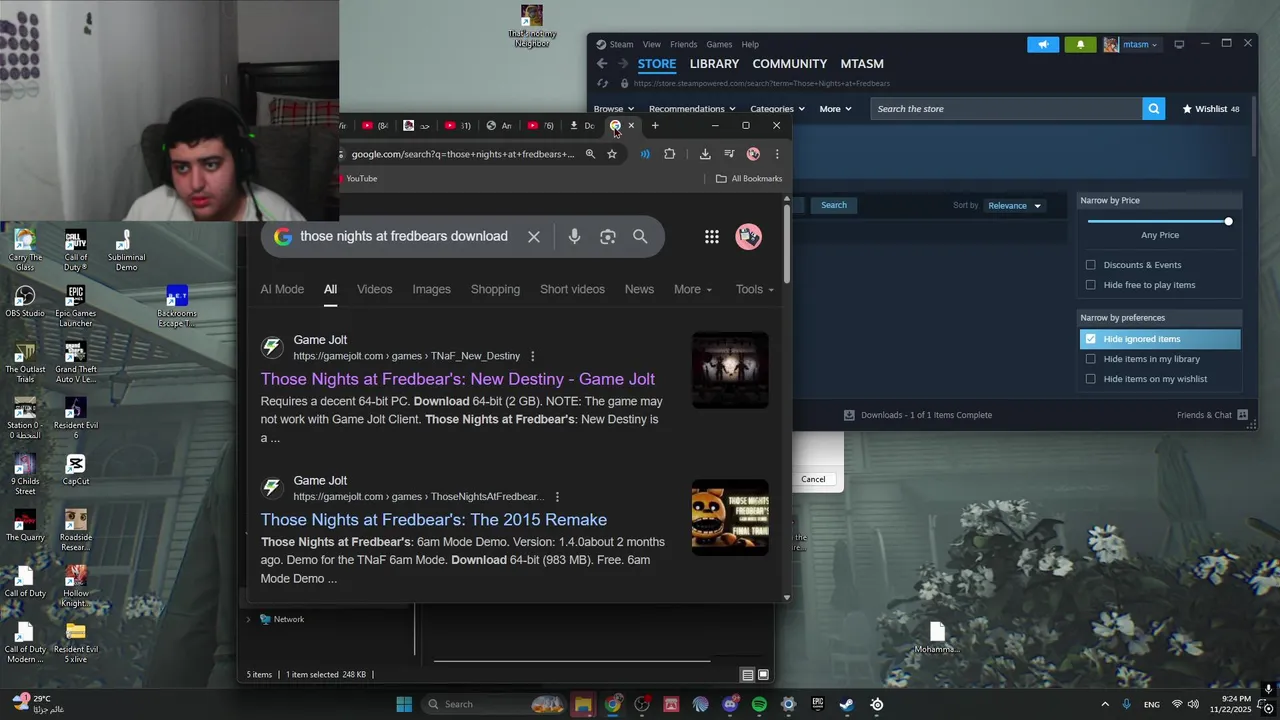Click Steam announcements megaphone icon
This screenshot has width=1280, height=720.
[x=1043, y=44]
